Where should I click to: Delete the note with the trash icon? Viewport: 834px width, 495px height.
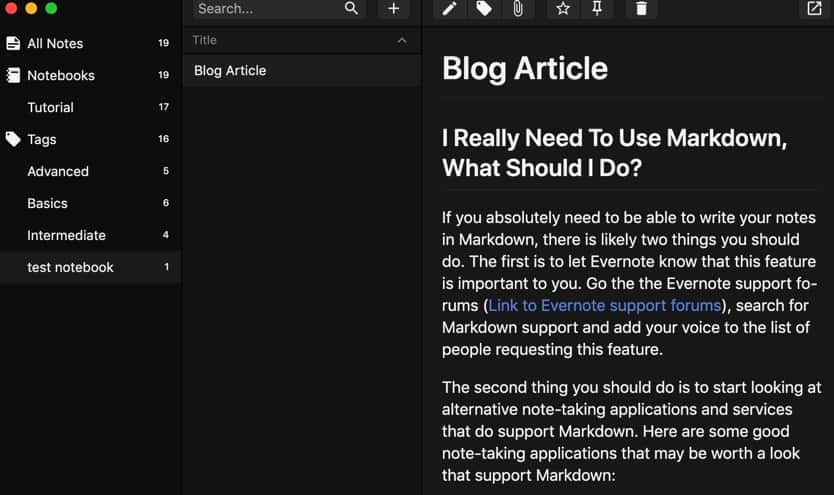coord(641,9)
